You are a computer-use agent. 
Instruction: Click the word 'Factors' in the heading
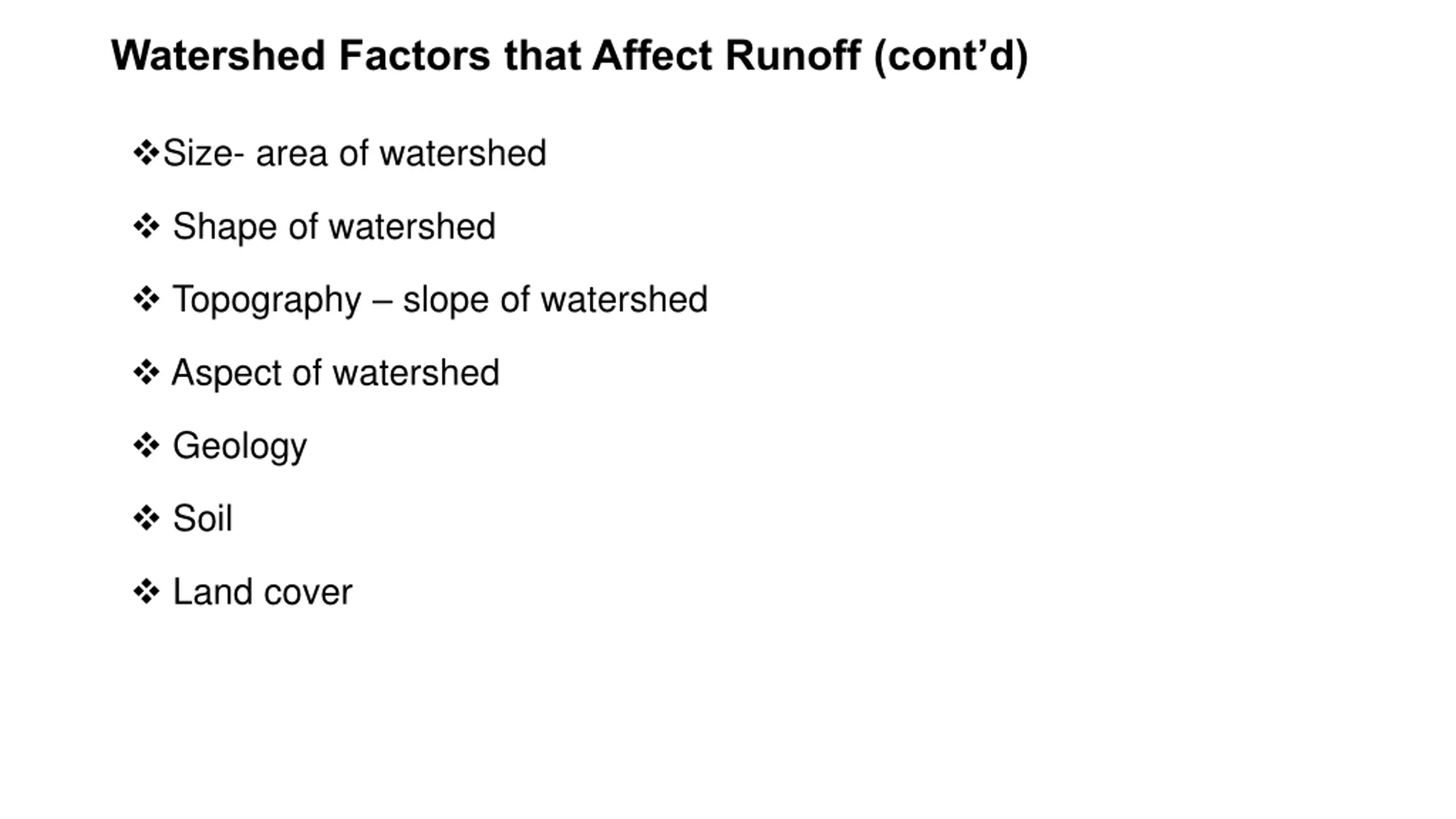[x=414, y=56]
